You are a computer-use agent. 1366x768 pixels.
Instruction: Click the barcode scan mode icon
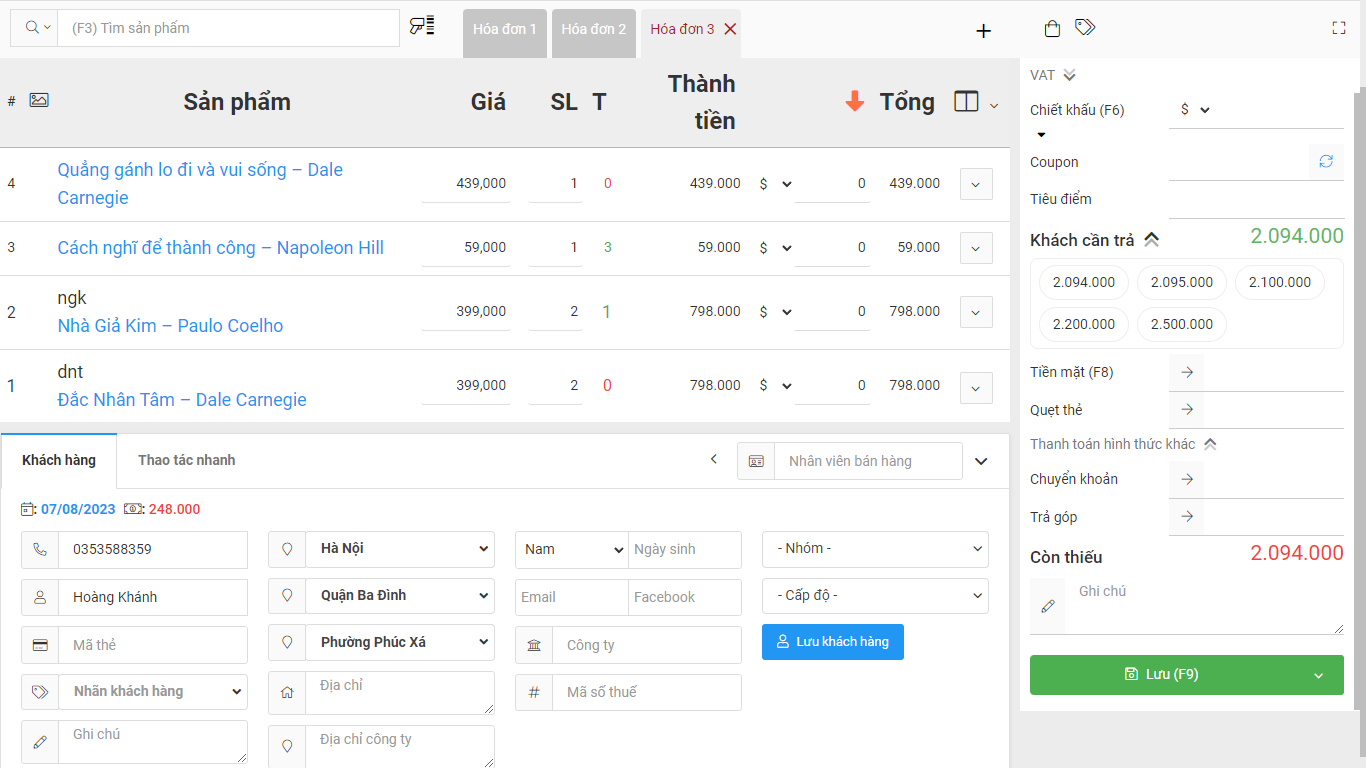pyautogui.click(x=422, y=26)
